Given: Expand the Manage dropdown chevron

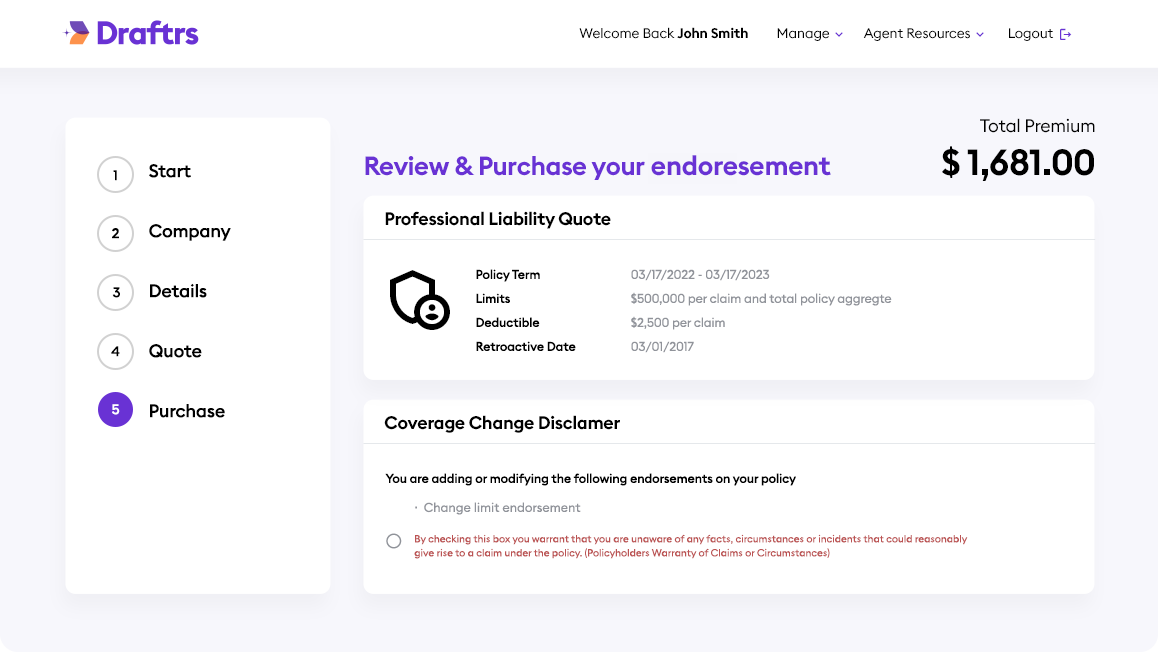Looking at the screenshot, I should click(x=839, y=35).
